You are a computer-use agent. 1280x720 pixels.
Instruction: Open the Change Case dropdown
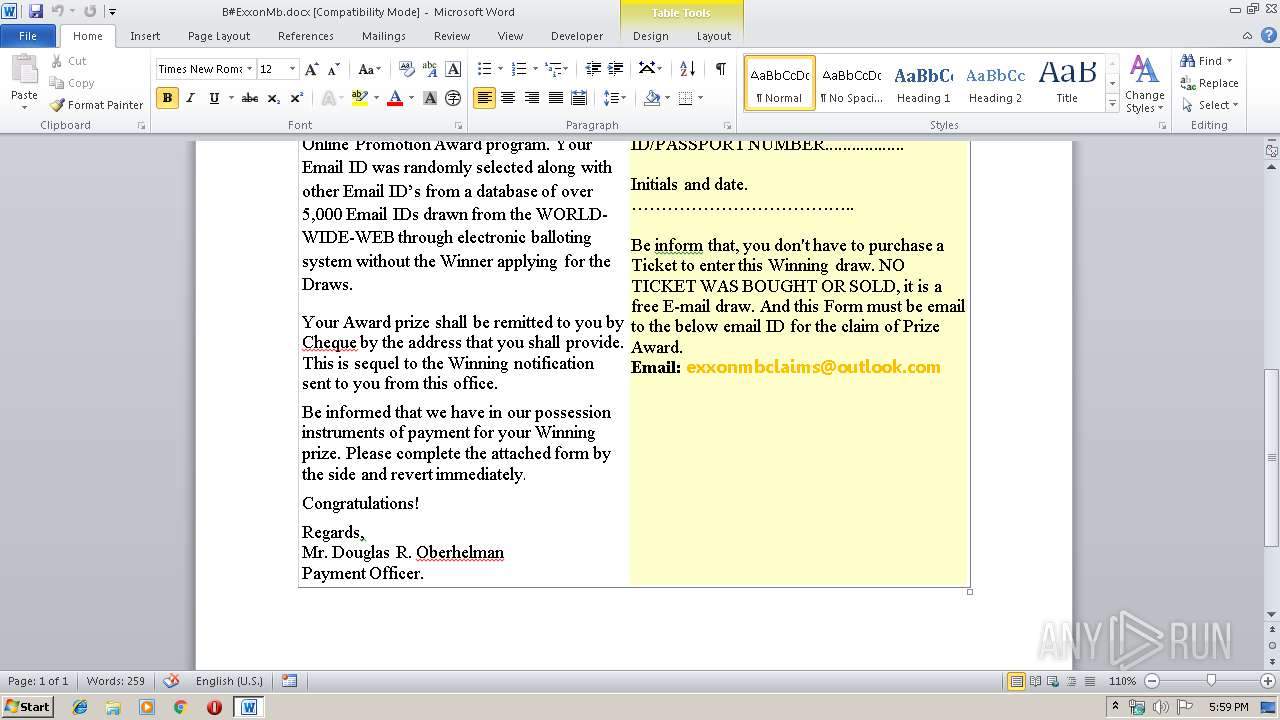pos(369,69)
